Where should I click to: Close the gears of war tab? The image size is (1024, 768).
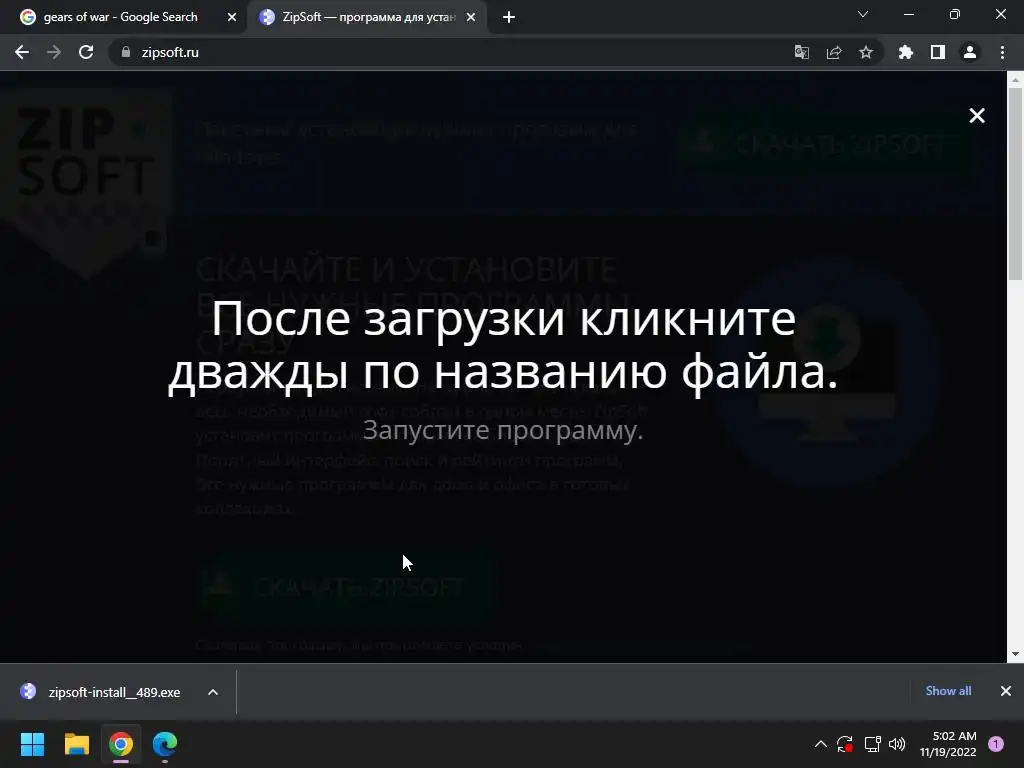pyautogui.click(x=232, y=18)
